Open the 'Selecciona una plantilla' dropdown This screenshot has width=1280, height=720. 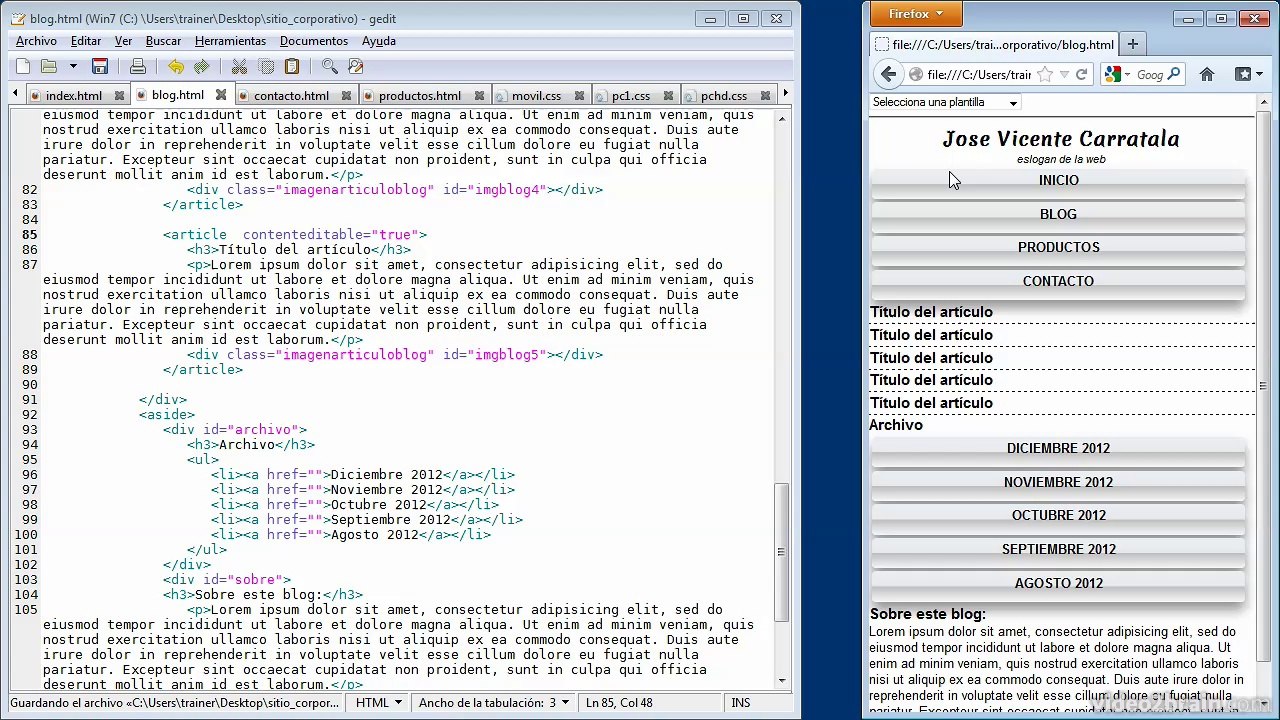click(945, 103)
